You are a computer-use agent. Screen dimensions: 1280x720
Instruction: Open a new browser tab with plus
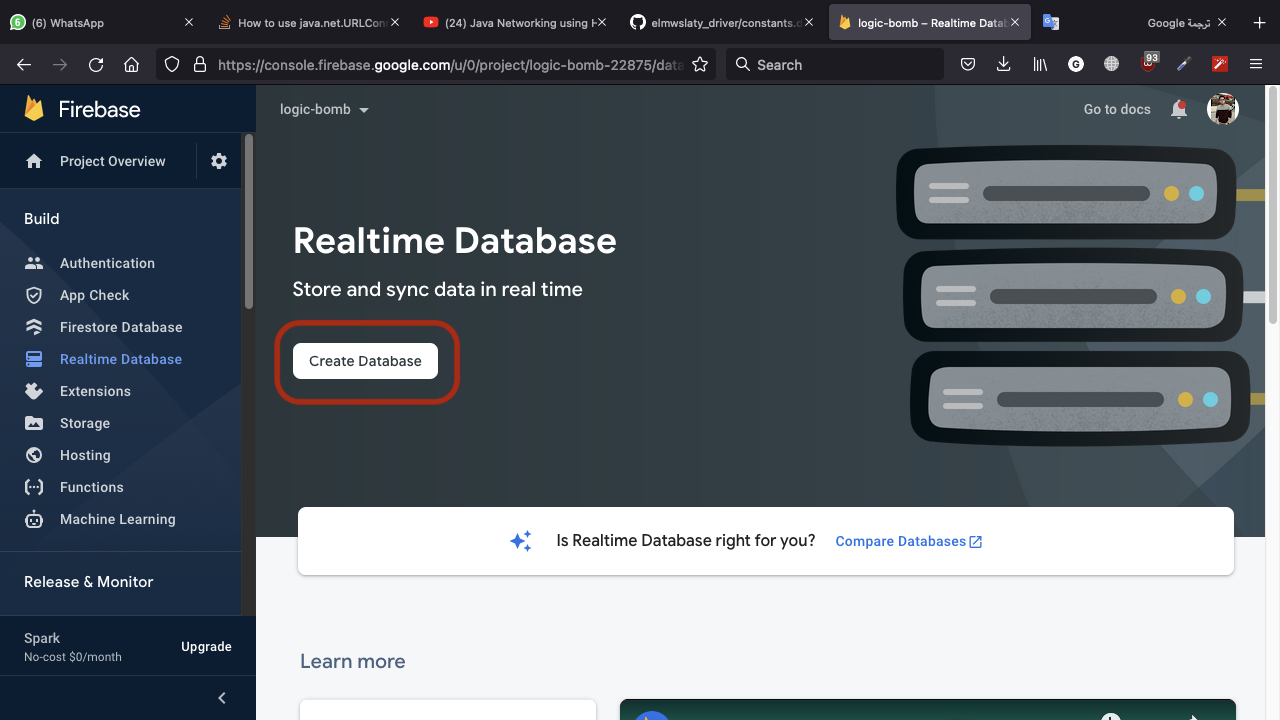pyautogui.click(x=1259, y=22)
